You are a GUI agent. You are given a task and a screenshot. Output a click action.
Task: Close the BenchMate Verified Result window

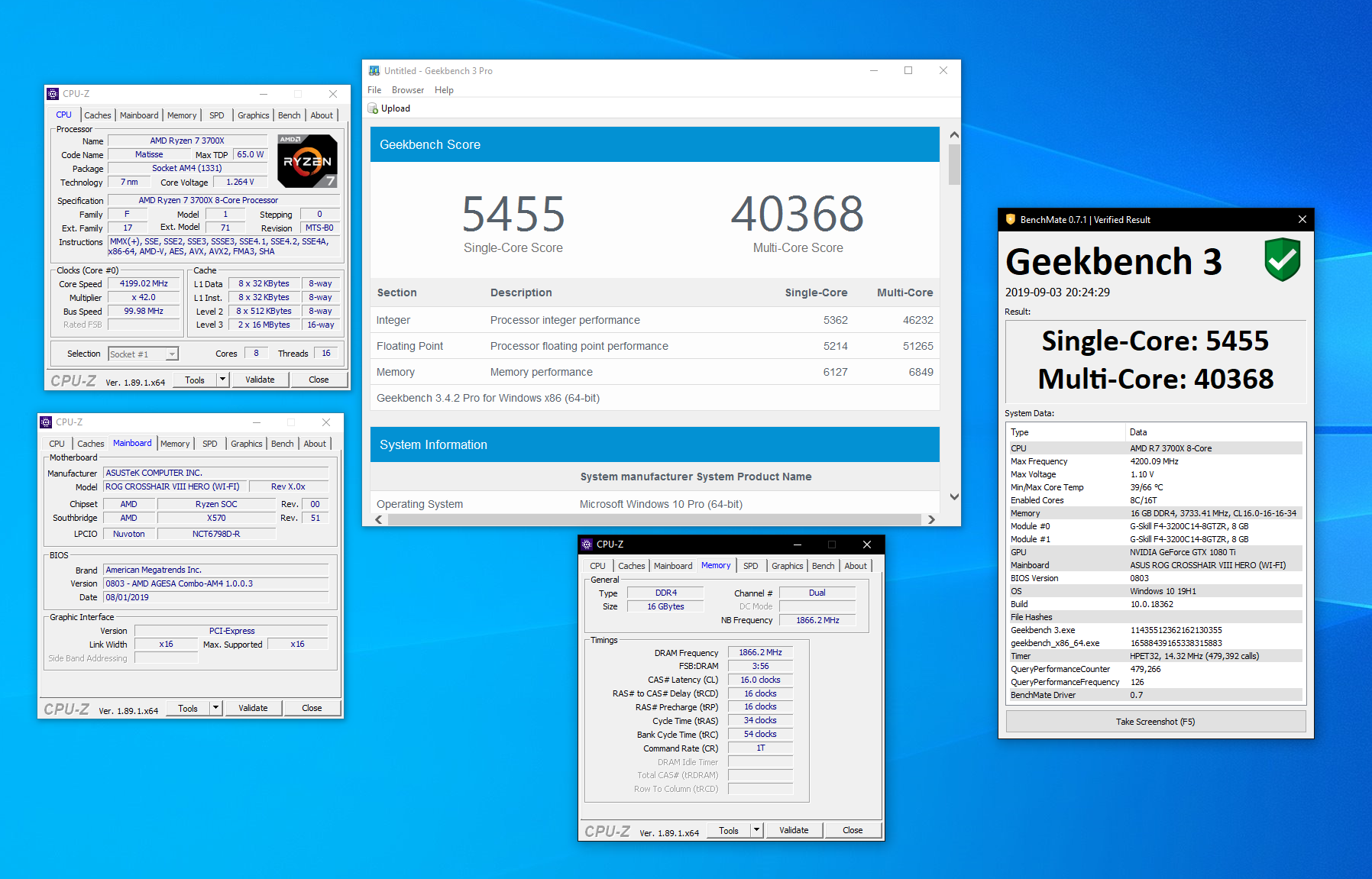click(x=1302, y=219)
